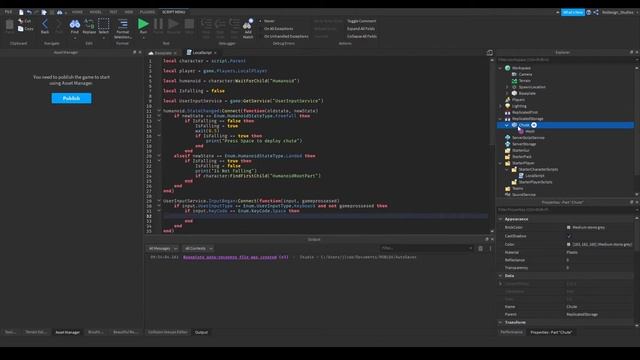Switch to the Baseplate editor tab
640x360 pixels.
point(162,53)
